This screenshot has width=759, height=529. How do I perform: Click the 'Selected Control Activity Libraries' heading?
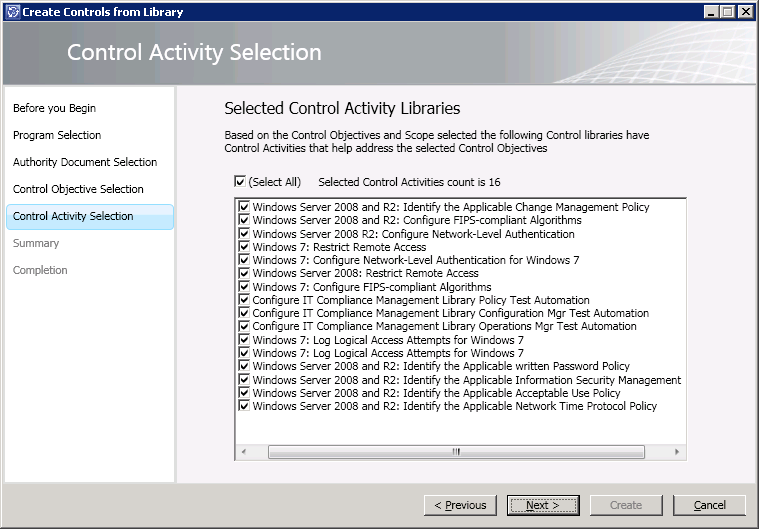point(342,108)
